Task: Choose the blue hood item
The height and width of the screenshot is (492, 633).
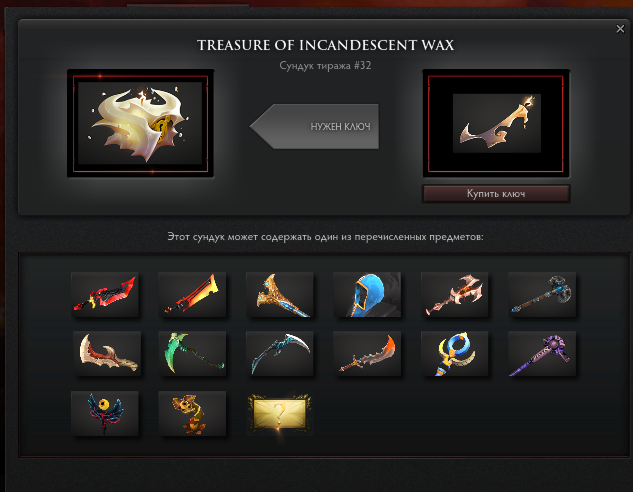Action: click(x=367, y=294)
